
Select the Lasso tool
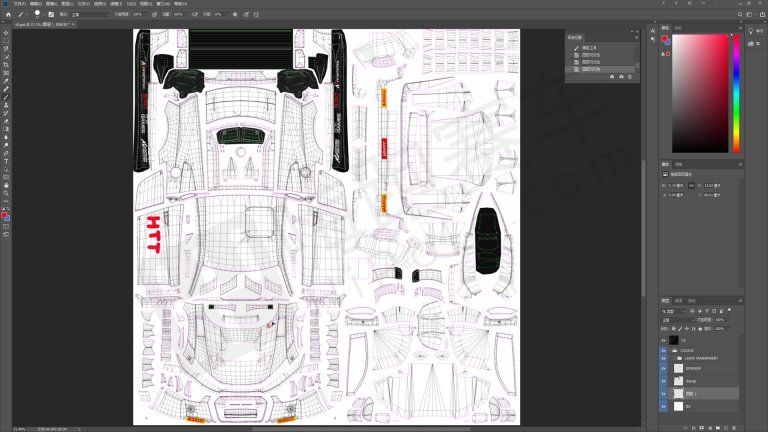click(x=6, y=49)
